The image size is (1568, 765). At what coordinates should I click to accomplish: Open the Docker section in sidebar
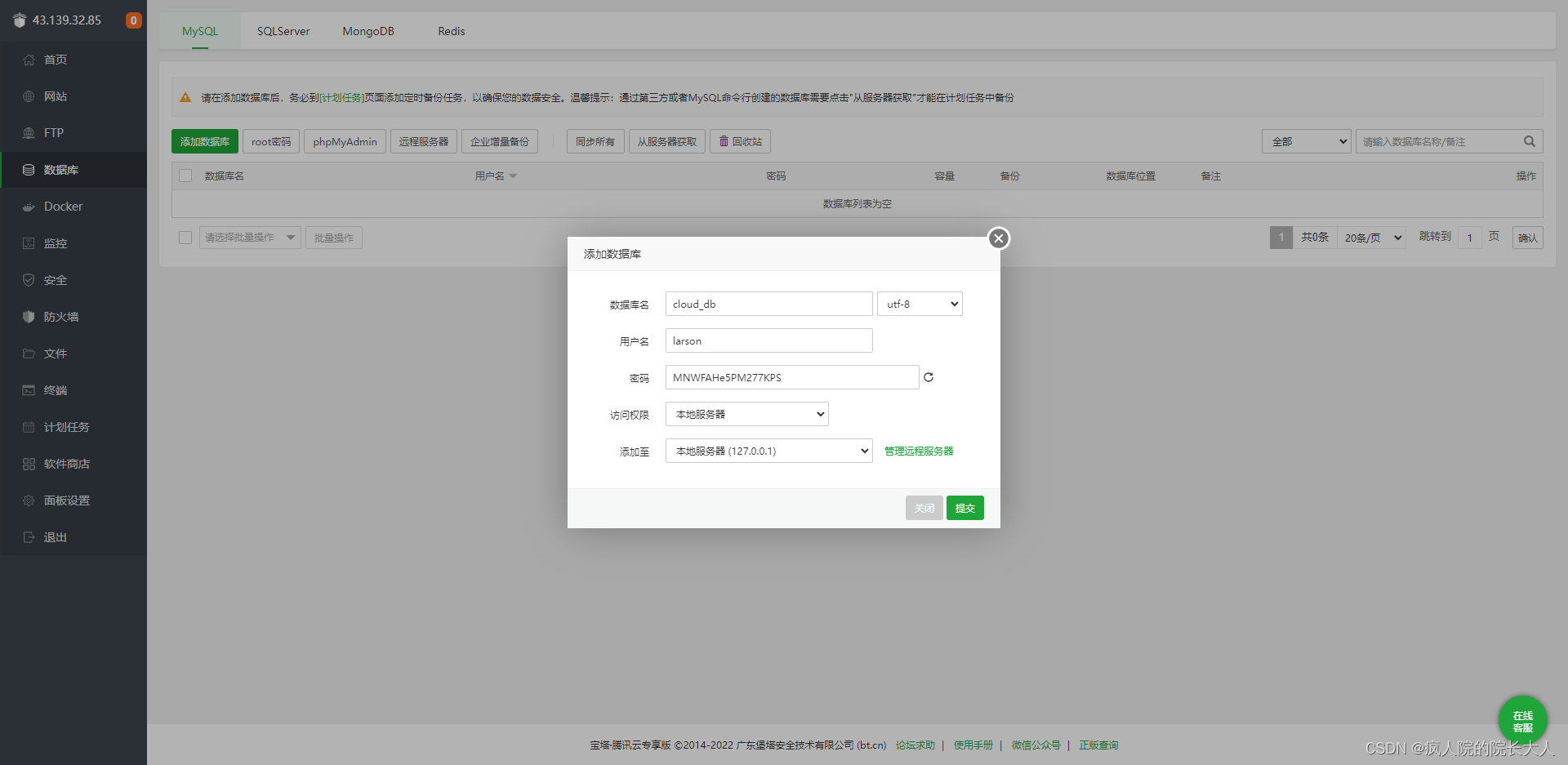pyautogui.click(x=61, y=206)
